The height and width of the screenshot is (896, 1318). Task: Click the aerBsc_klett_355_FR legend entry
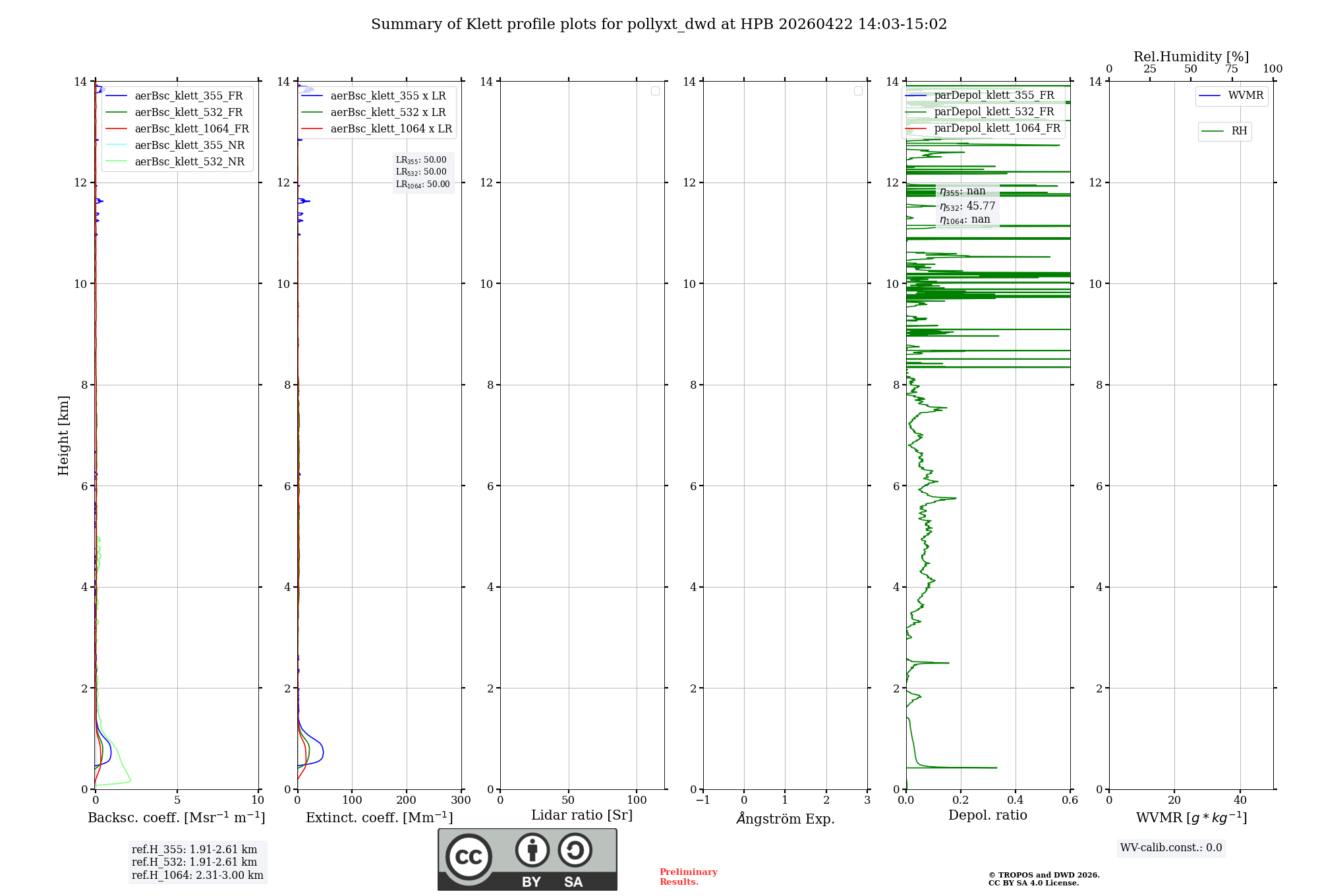coord(188,96)
